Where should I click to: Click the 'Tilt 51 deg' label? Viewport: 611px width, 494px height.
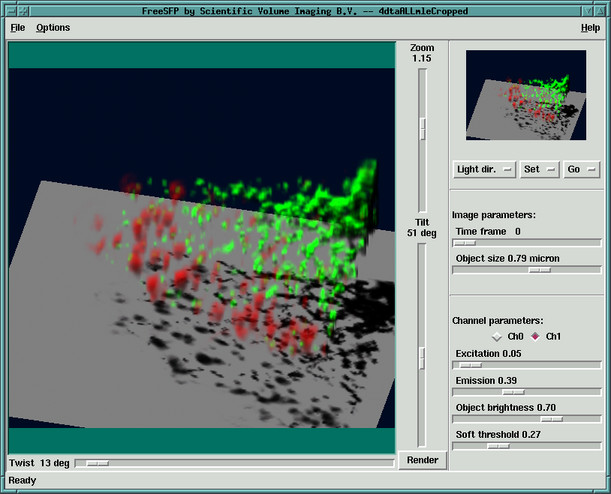coord(422,228)
